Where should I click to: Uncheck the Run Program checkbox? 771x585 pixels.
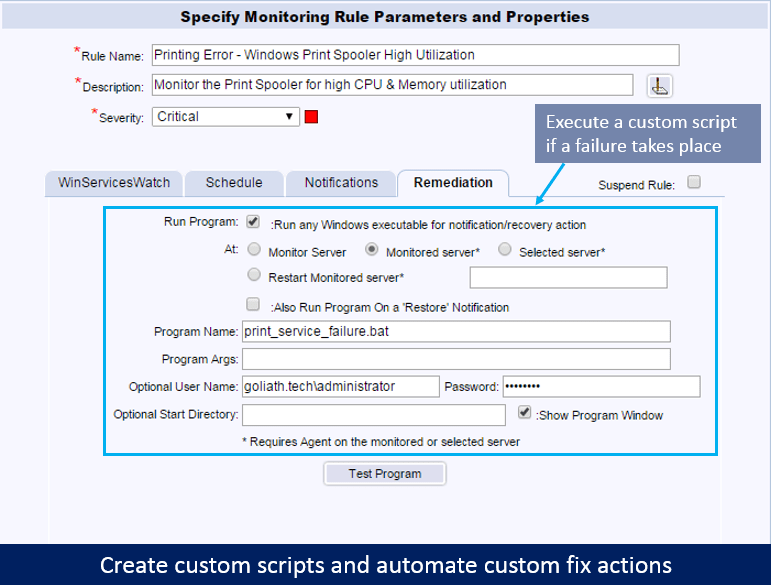[x=253, y=222]
